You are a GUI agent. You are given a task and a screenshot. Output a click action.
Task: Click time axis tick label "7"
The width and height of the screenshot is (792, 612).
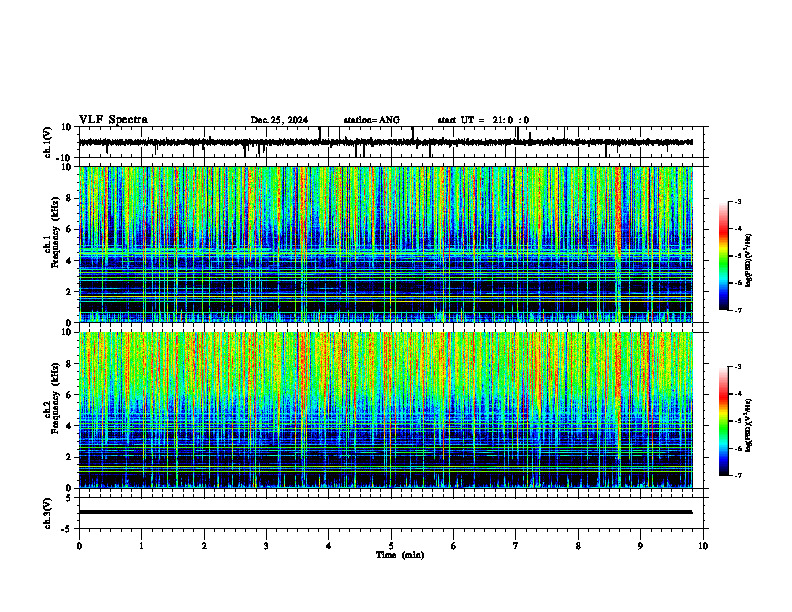(x=516, y=546)
